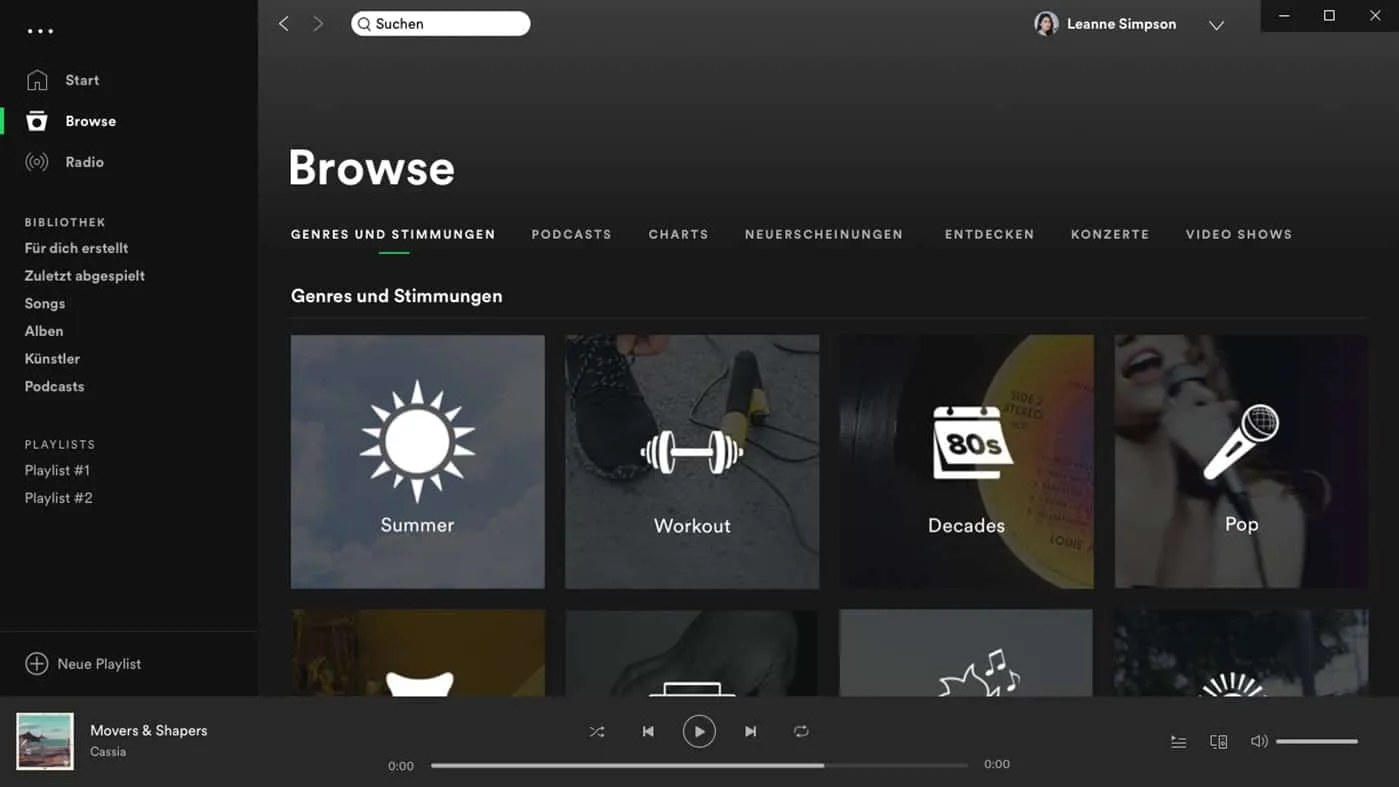Select the Radio broadcast icon
The width and height of the screenshot is (1399, 787).
pos(37,162)
